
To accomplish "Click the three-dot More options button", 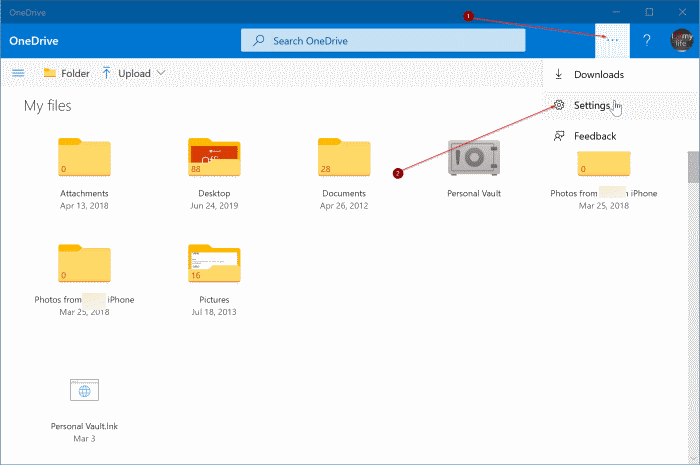I will coord(612,41).
